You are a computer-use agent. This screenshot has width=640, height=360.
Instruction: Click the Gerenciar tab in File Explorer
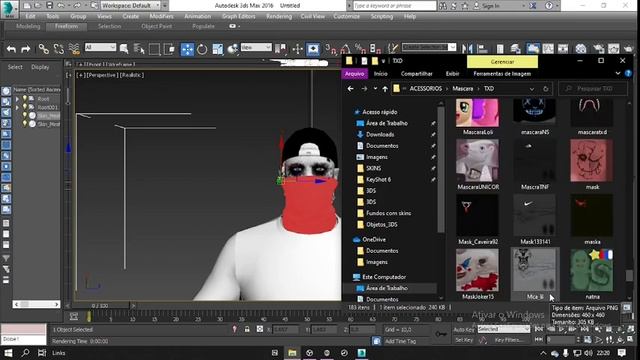click(502, 62)
